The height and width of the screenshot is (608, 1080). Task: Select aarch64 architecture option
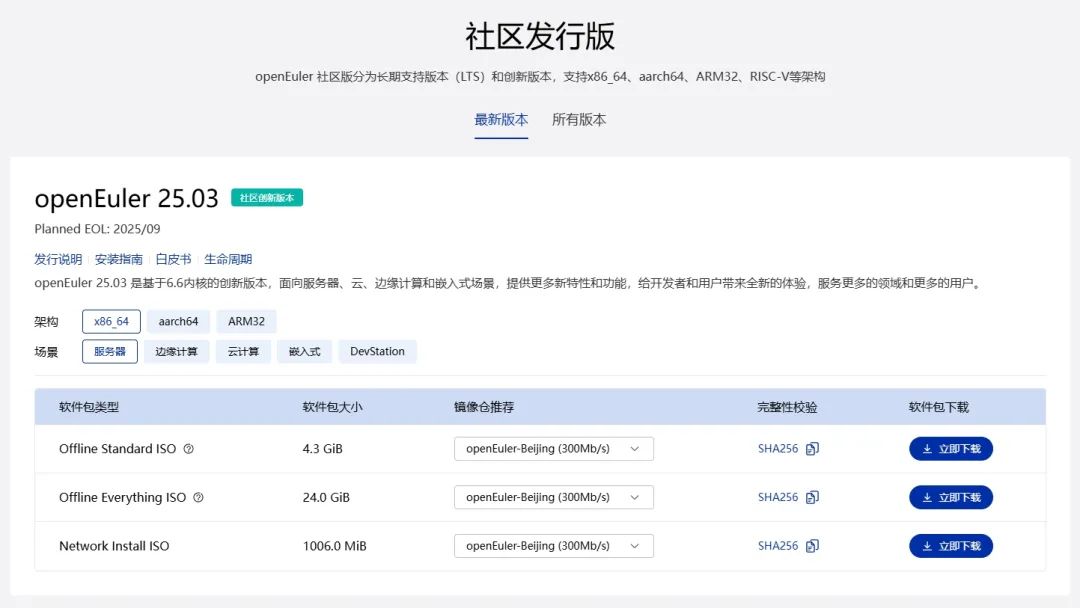point(178,322)
